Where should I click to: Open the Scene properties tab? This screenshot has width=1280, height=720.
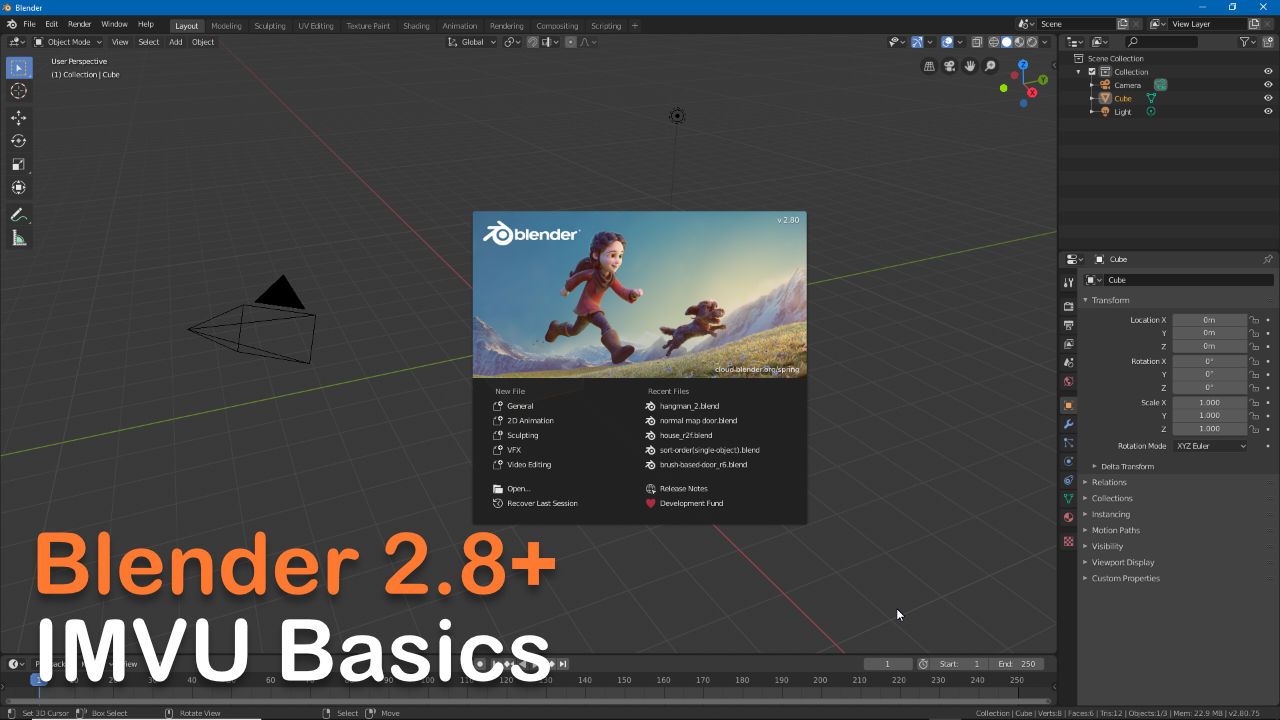coord(1068,362)
